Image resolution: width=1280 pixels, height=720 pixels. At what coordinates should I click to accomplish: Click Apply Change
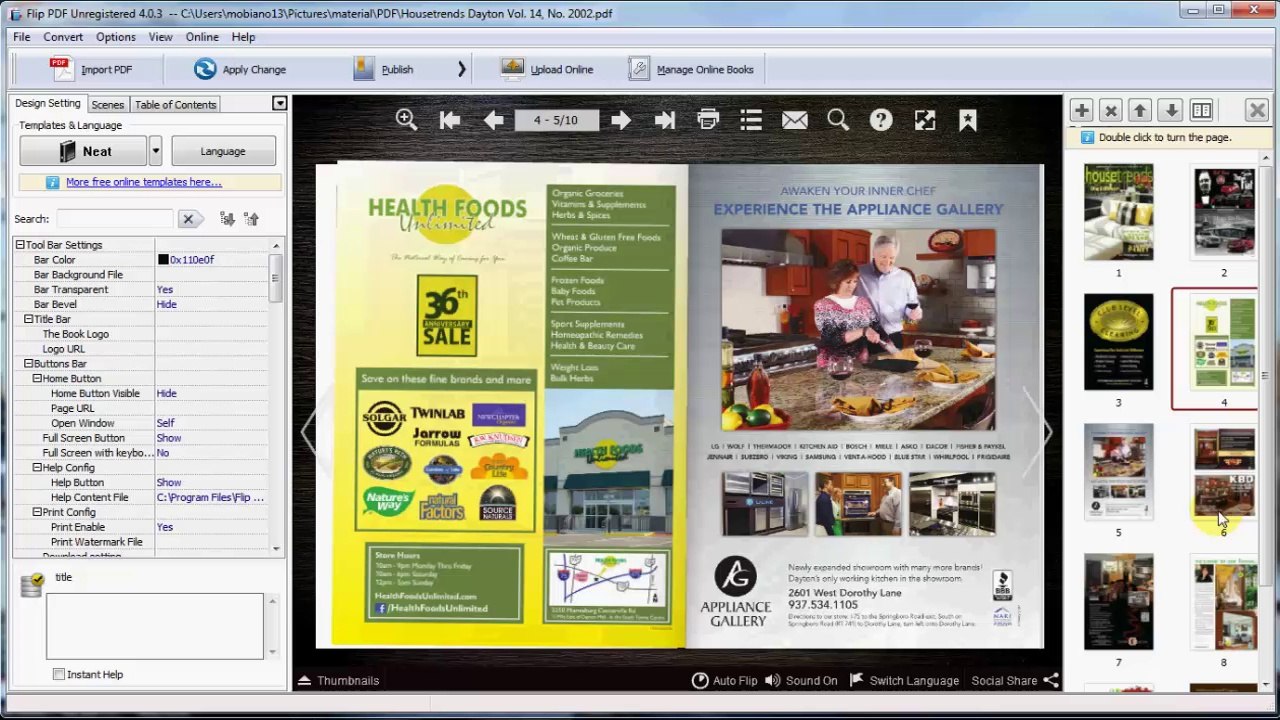(x=240, y=69)
